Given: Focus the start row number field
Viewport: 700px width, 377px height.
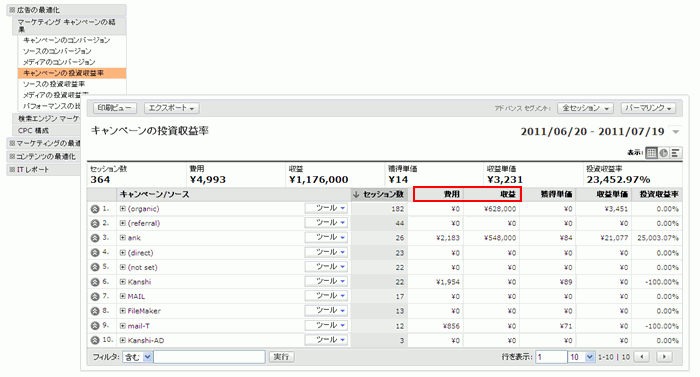Looking at the screenshot, I should point(551,357).
